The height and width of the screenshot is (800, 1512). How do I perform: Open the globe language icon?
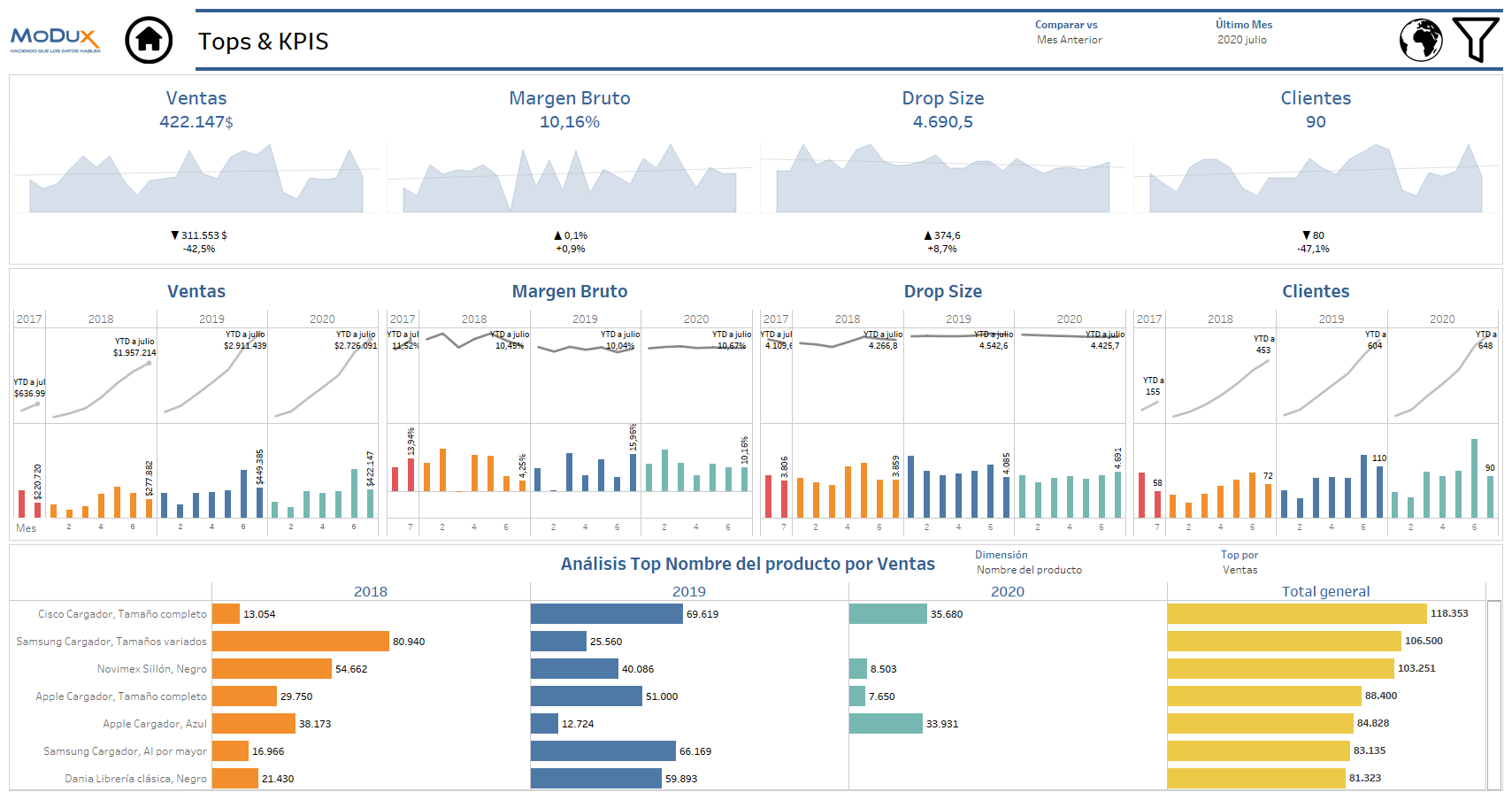pyautogui.click(x=1421, y=39)
